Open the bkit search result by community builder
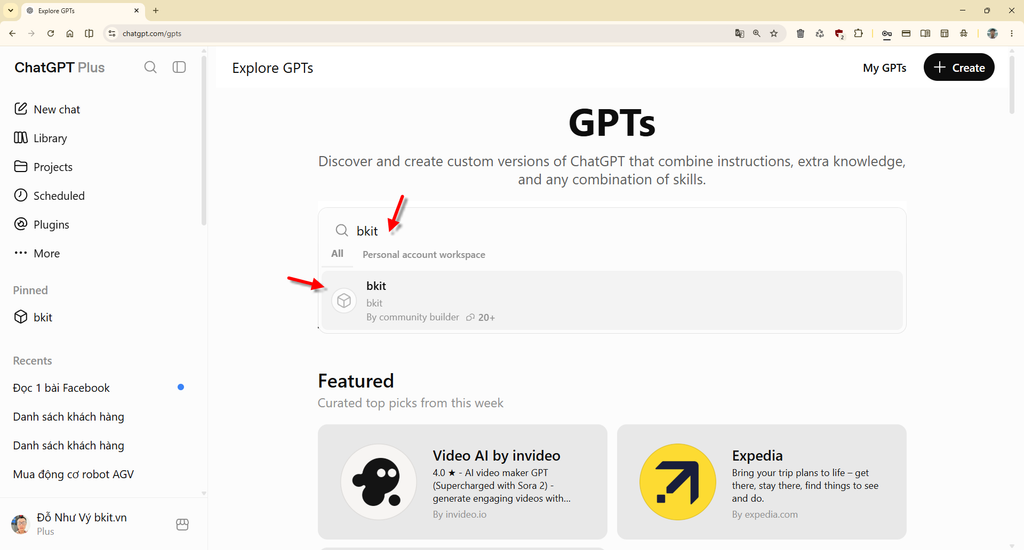 click(x=612, y=300)
